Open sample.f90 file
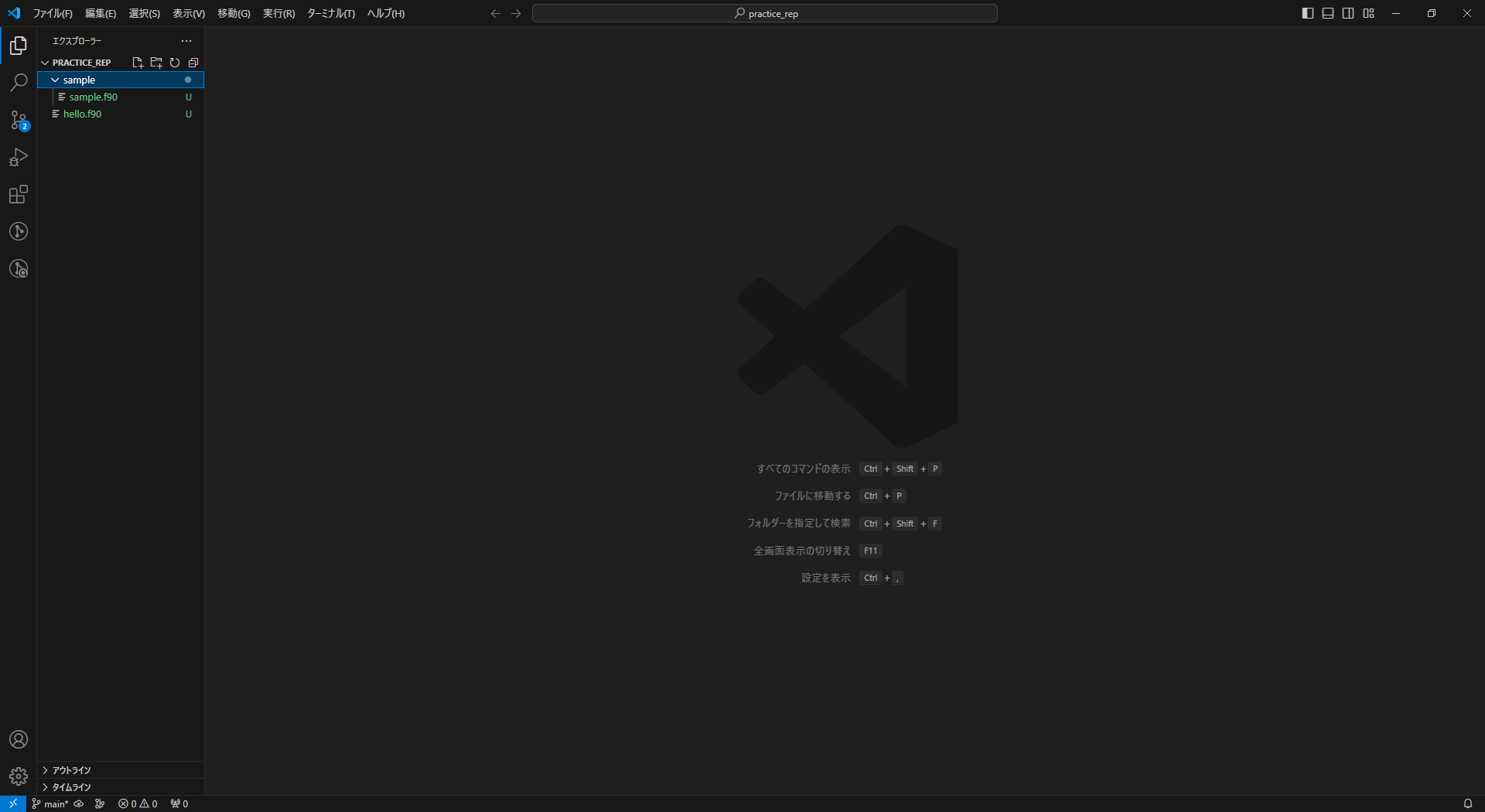The height and width of the screenshot is (812, 1485). coord(121,97)
